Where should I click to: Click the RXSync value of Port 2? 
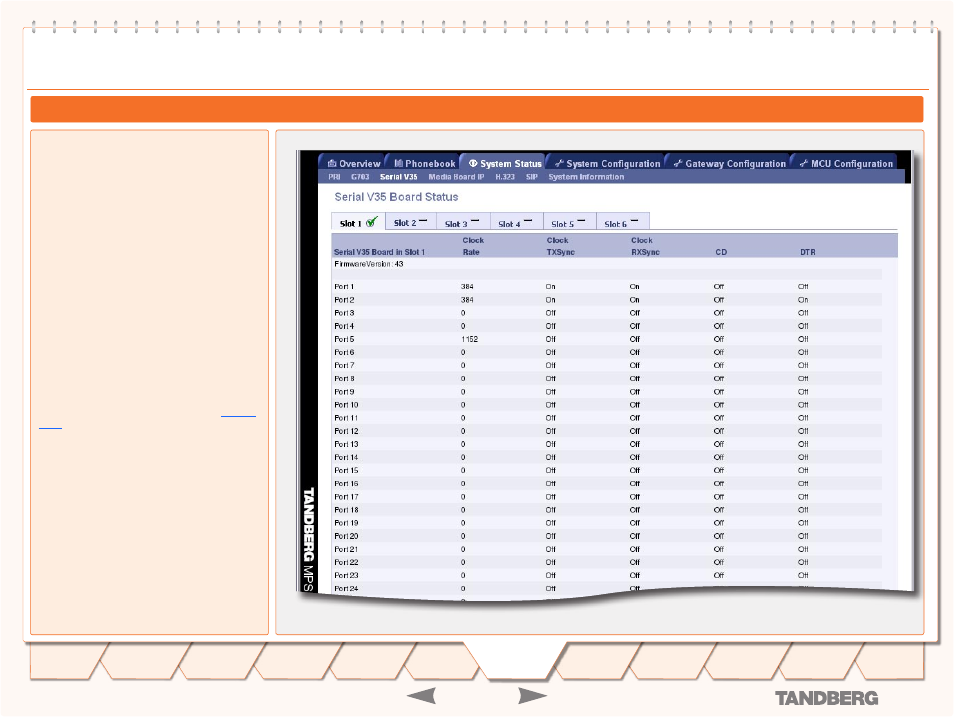pyautogui.click(x=635, y=300)
